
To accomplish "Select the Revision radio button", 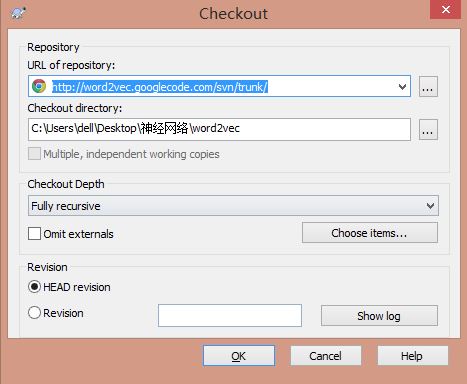I will [x=35, y=313].
